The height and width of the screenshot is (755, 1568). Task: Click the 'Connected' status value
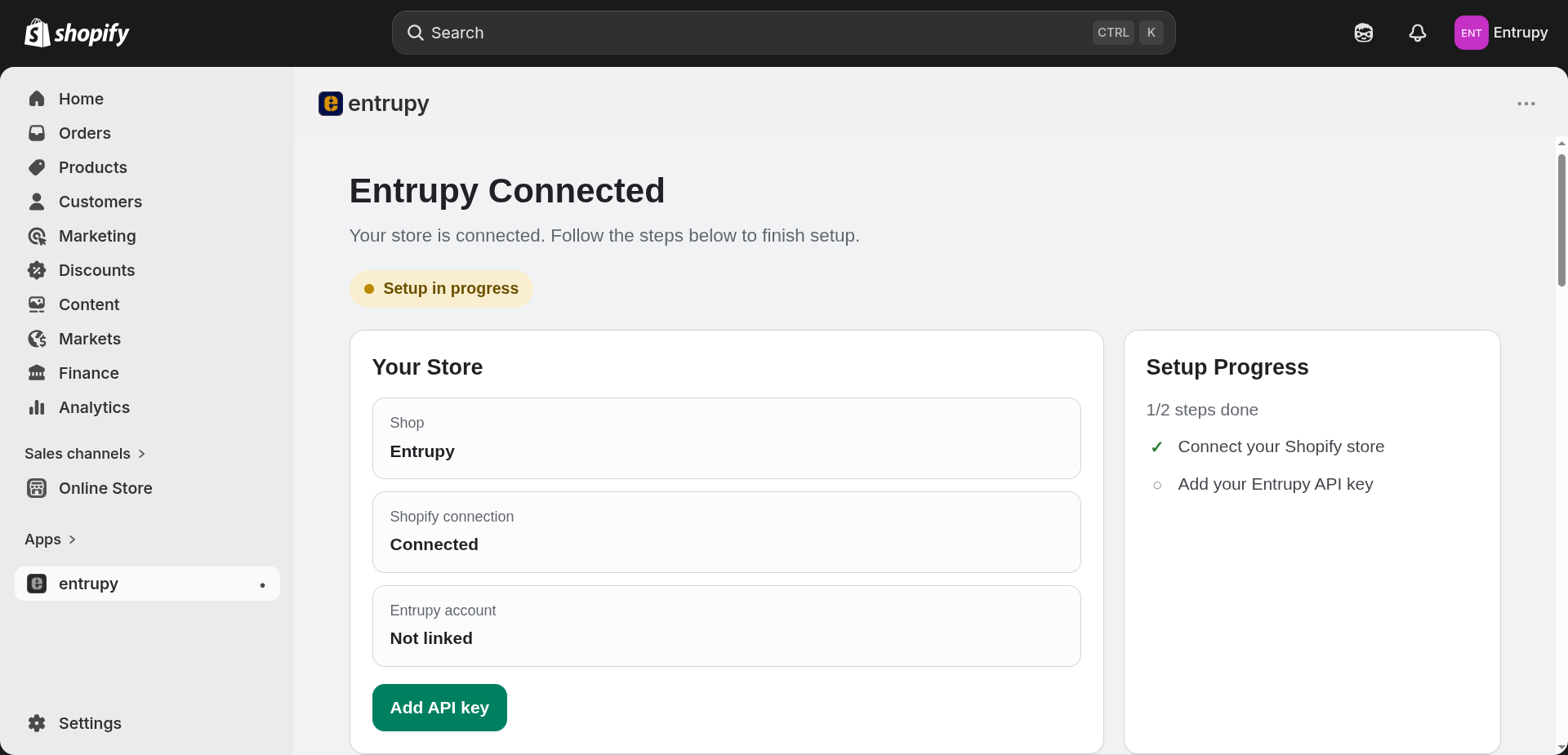(434, 544)
